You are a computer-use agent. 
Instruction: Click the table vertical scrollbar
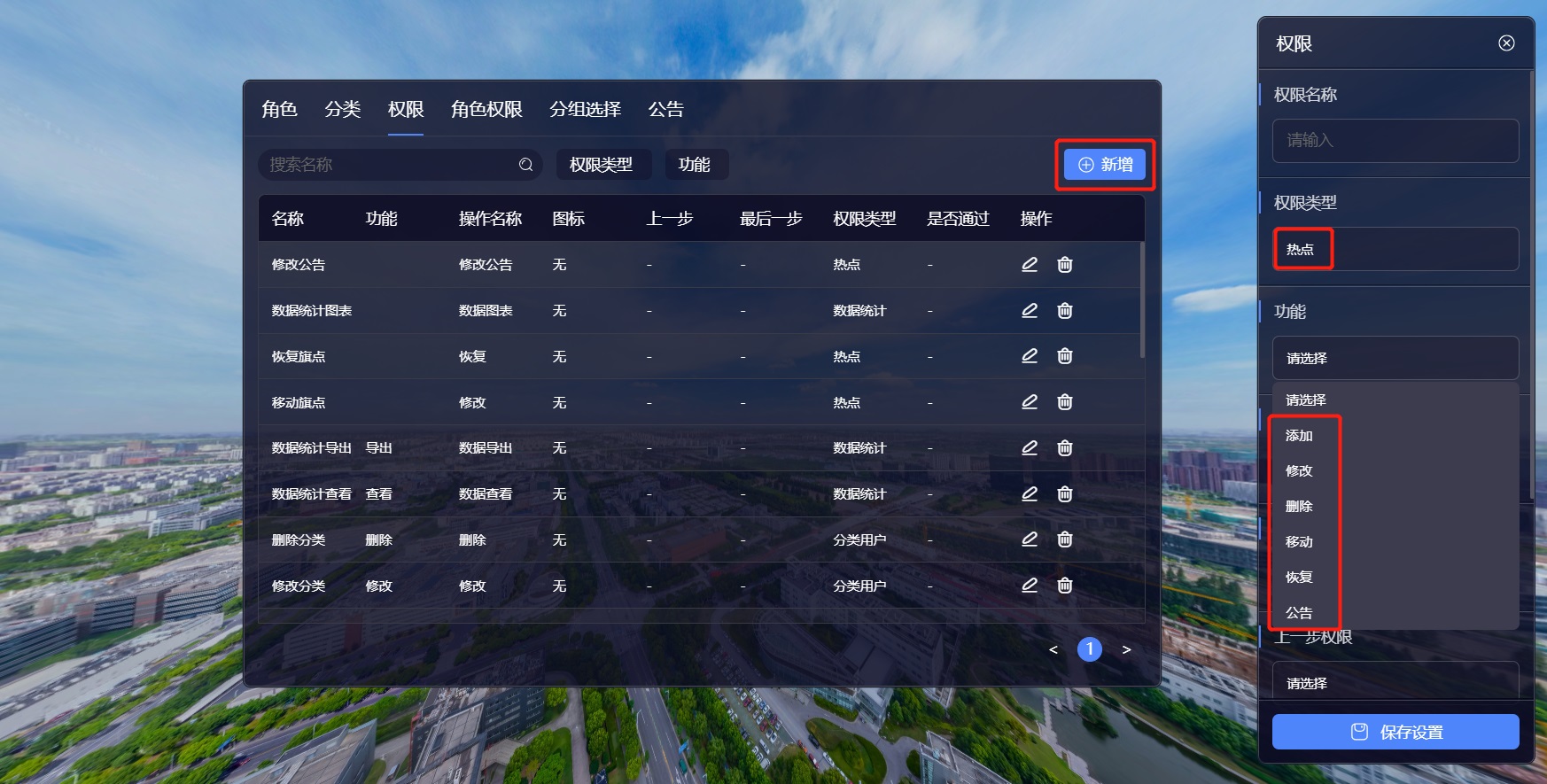tap(1142, 299)
